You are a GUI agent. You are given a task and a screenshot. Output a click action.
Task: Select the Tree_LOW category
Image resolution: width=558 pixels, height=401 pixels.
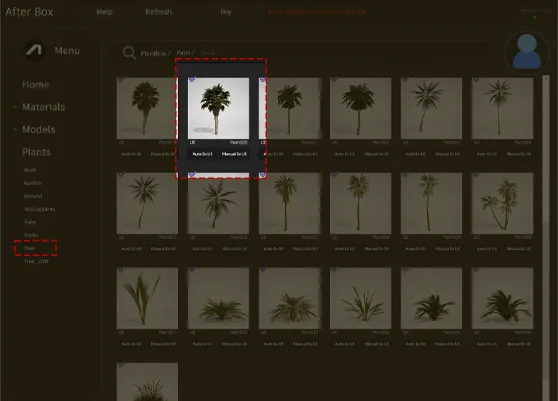click(36, 261)
